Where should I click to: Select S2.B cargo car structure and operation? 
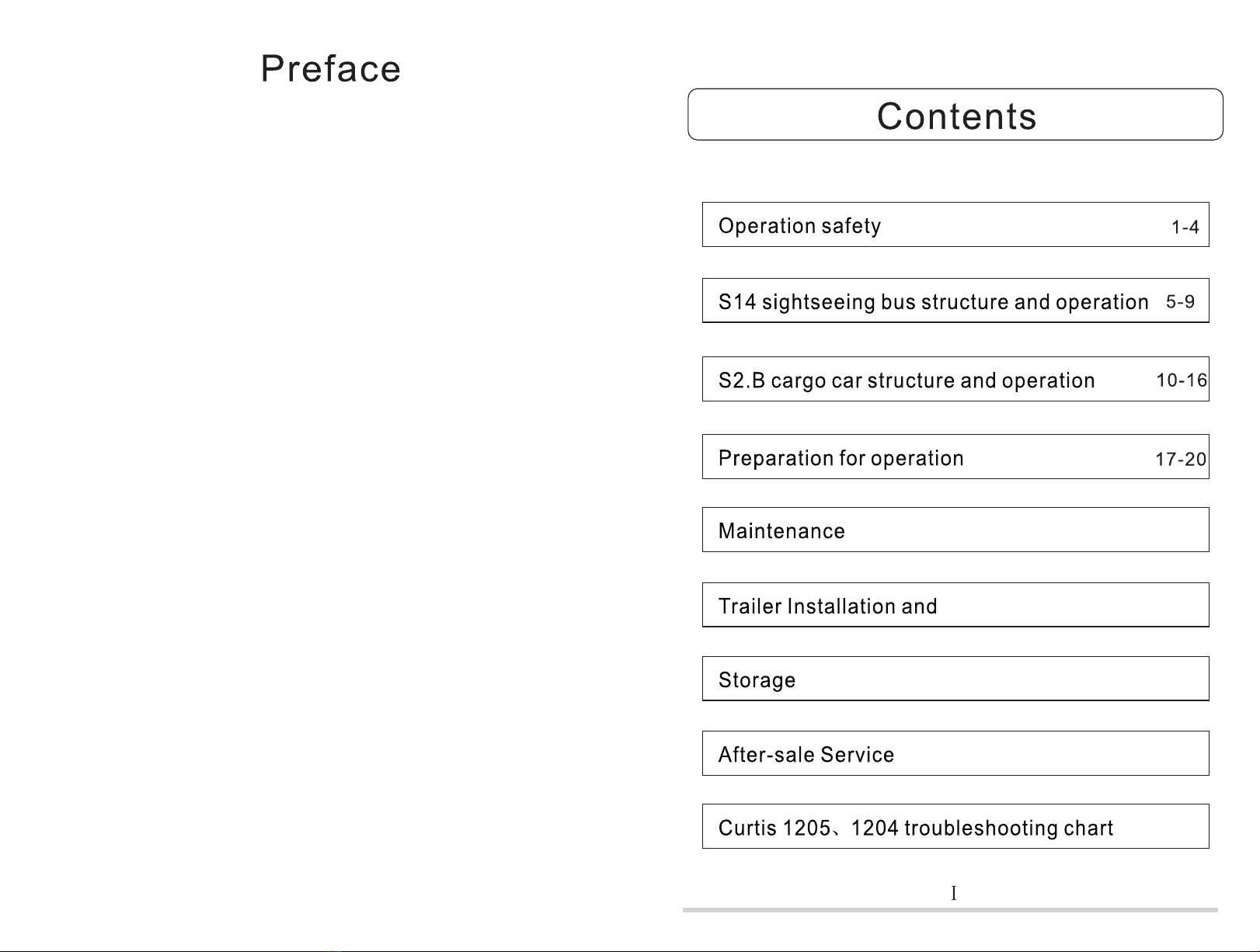pyautogui.click(x=955, y=379)
